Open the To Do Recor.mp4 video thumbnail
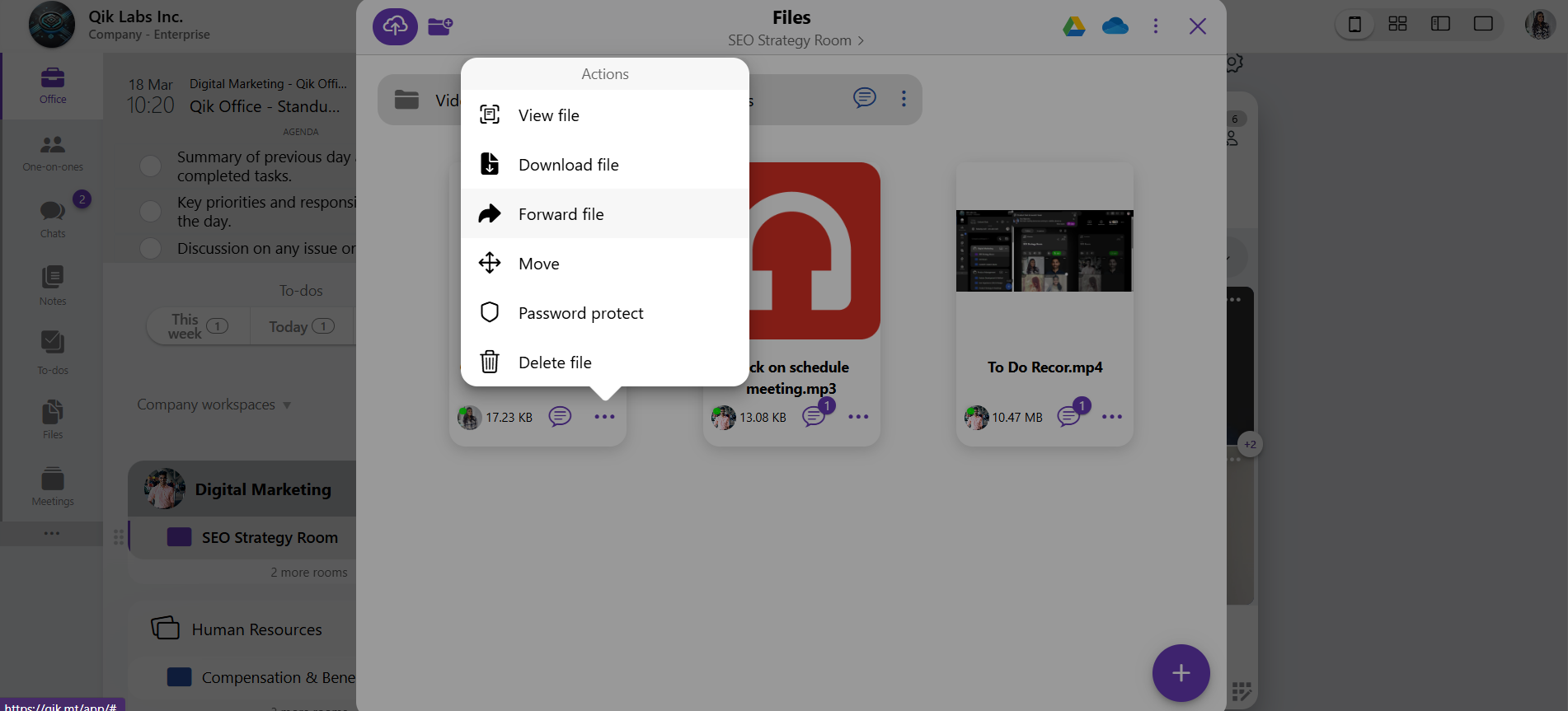Screen dimensions: 1568x711 [x=1045, y=250]
